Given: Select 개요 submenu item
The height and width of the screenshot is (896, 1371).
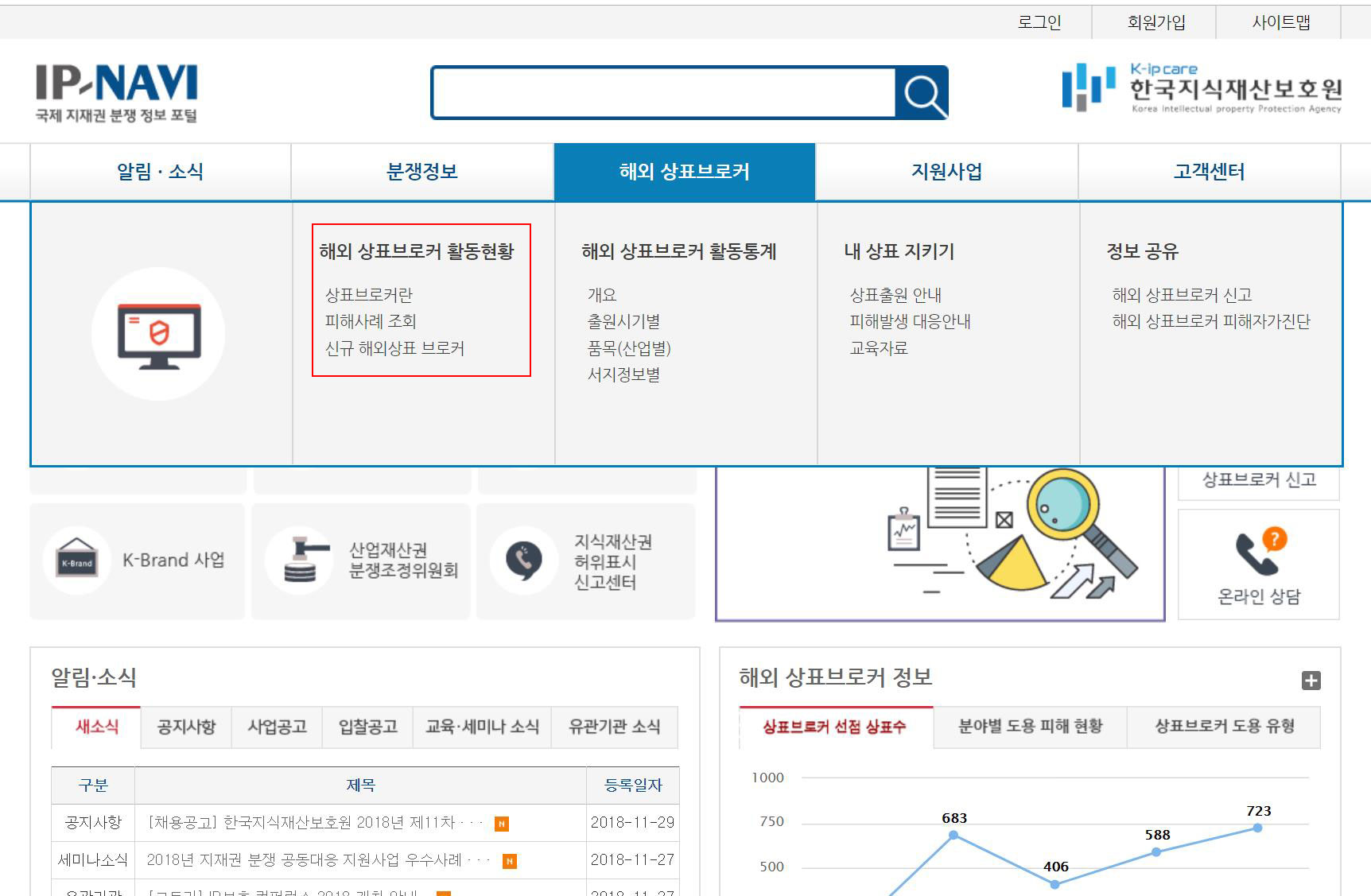Looking at the screenshot, I should (602, 295).
